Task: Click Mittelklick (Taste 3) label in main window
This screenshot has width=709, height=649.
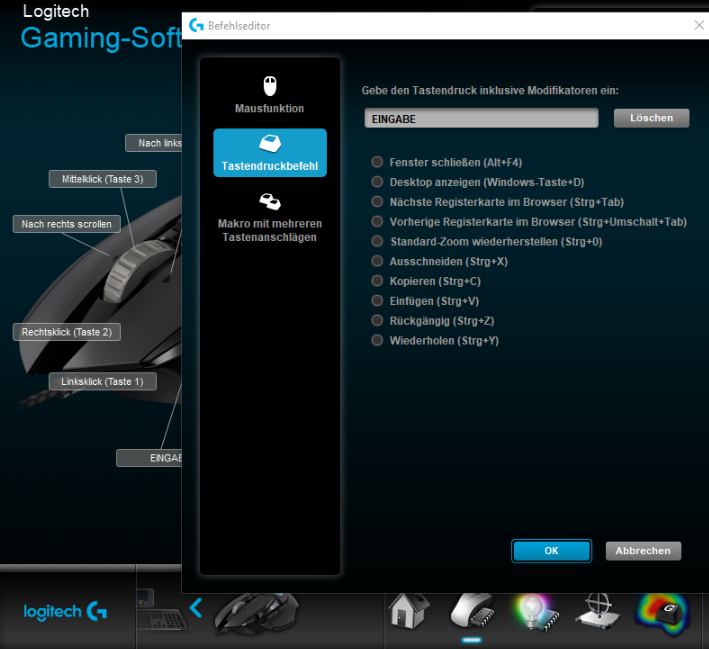Action: [103, 179]
